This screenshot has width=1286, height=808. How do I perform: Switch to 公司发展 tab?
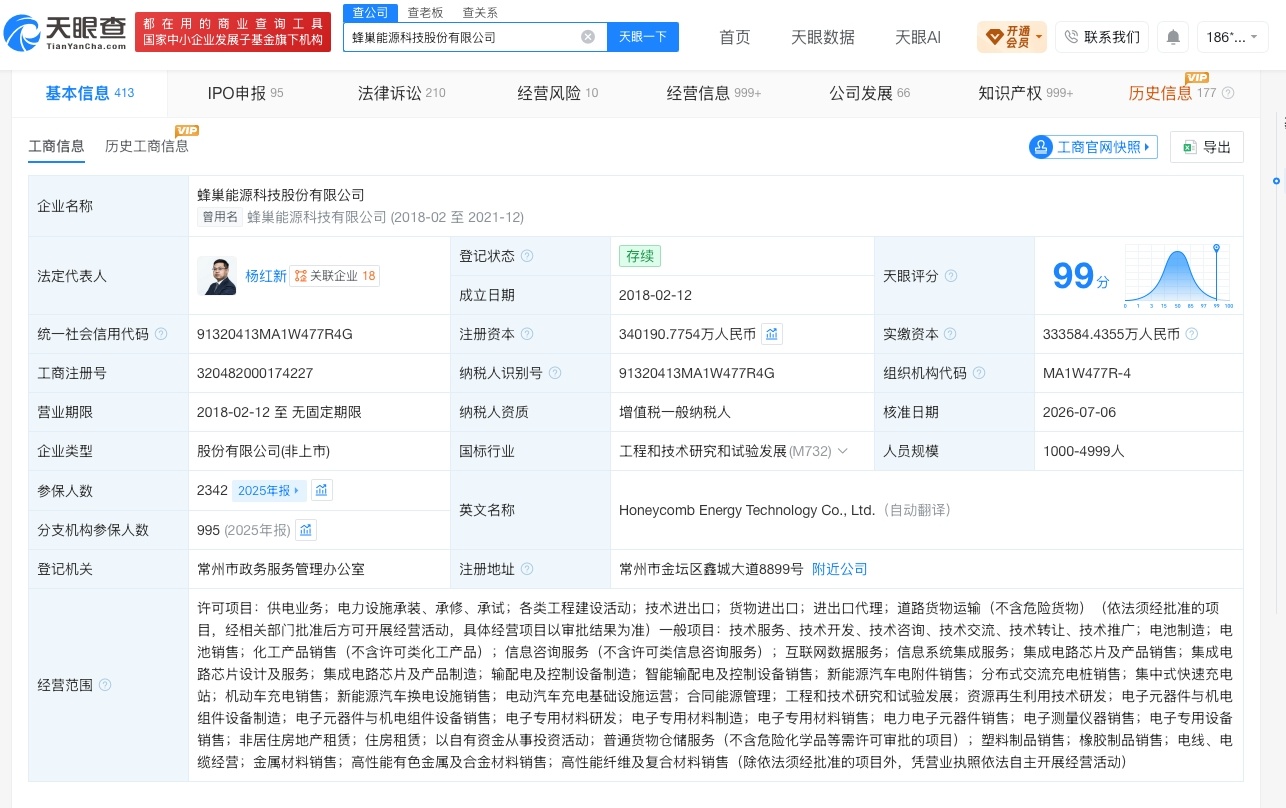click(x=870, y=93)
